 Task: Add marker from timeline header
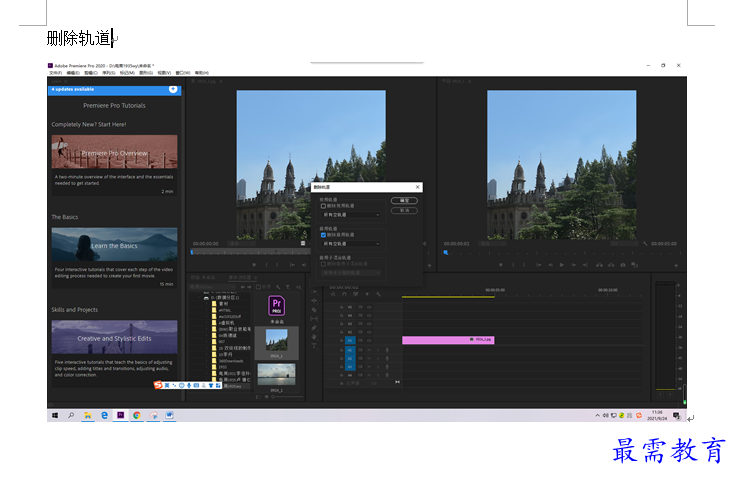(367, 294)
